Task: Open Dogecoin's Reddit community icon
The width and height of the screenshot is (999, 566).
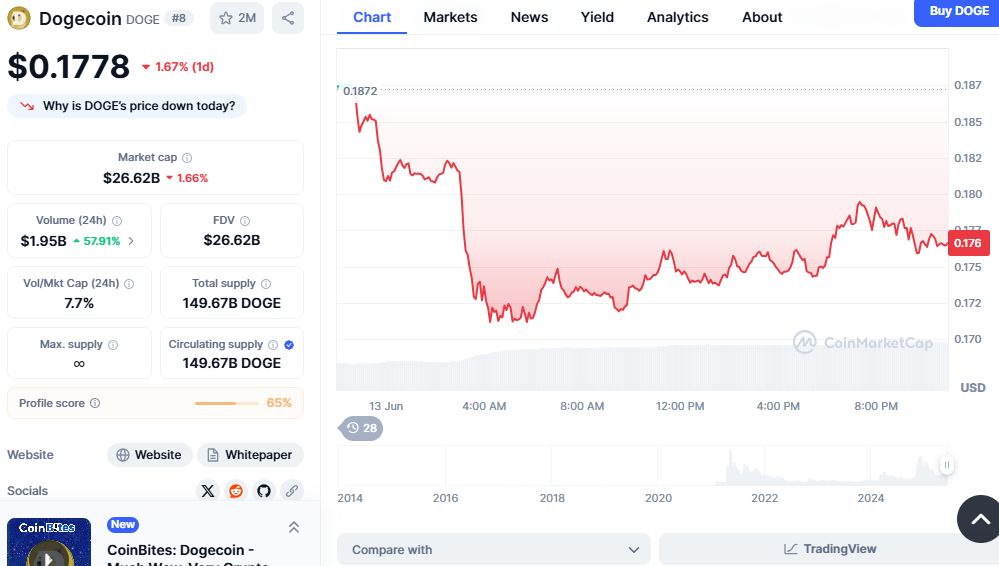Action: pos(236,491)
